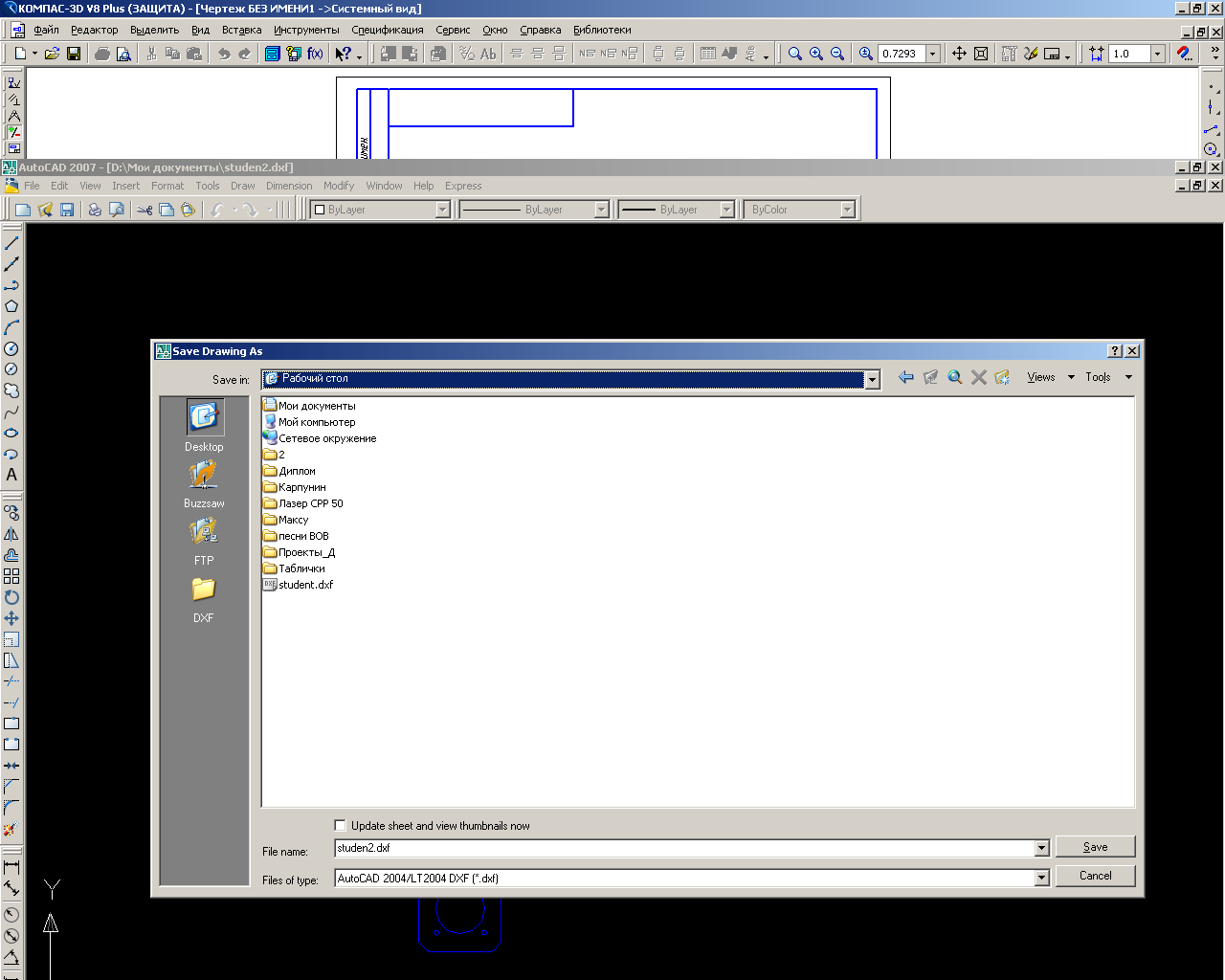Click the Zoom Out icon in KOMPAS-3D toolbar
The image size is (1225, 980).
(x=837, y=54)
